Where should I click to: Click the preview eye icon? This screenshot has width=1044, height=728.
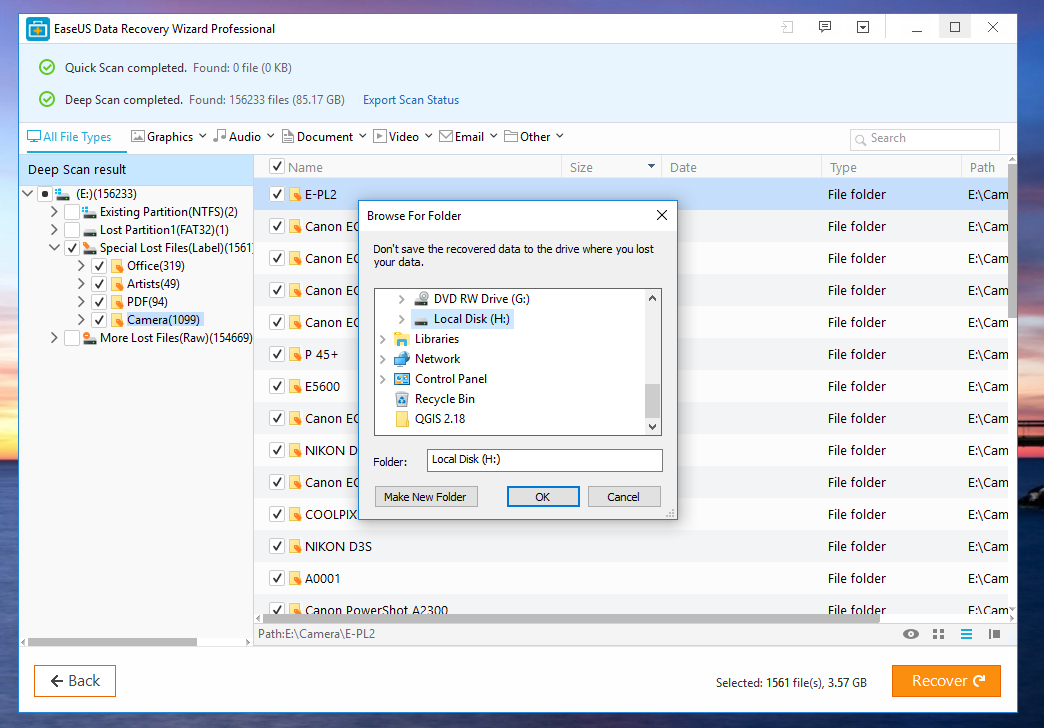coord(910,633)
